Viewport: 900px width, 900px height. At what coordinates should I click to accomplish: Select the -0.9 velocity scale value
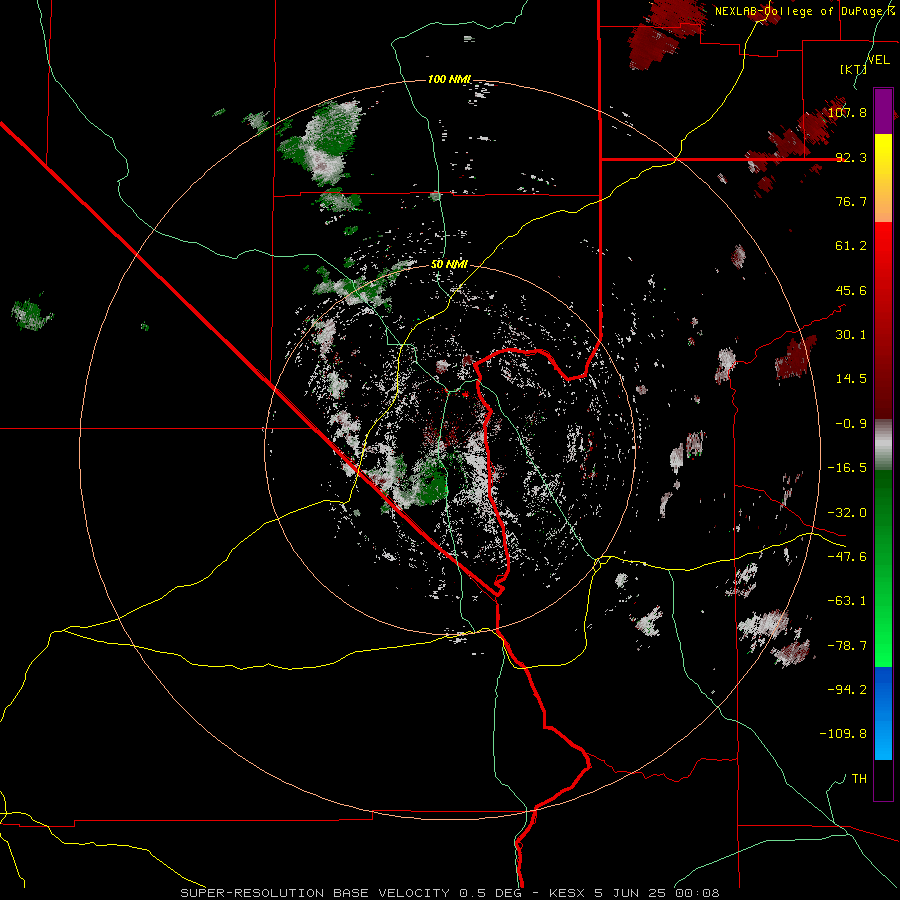(x=851, y=424)
